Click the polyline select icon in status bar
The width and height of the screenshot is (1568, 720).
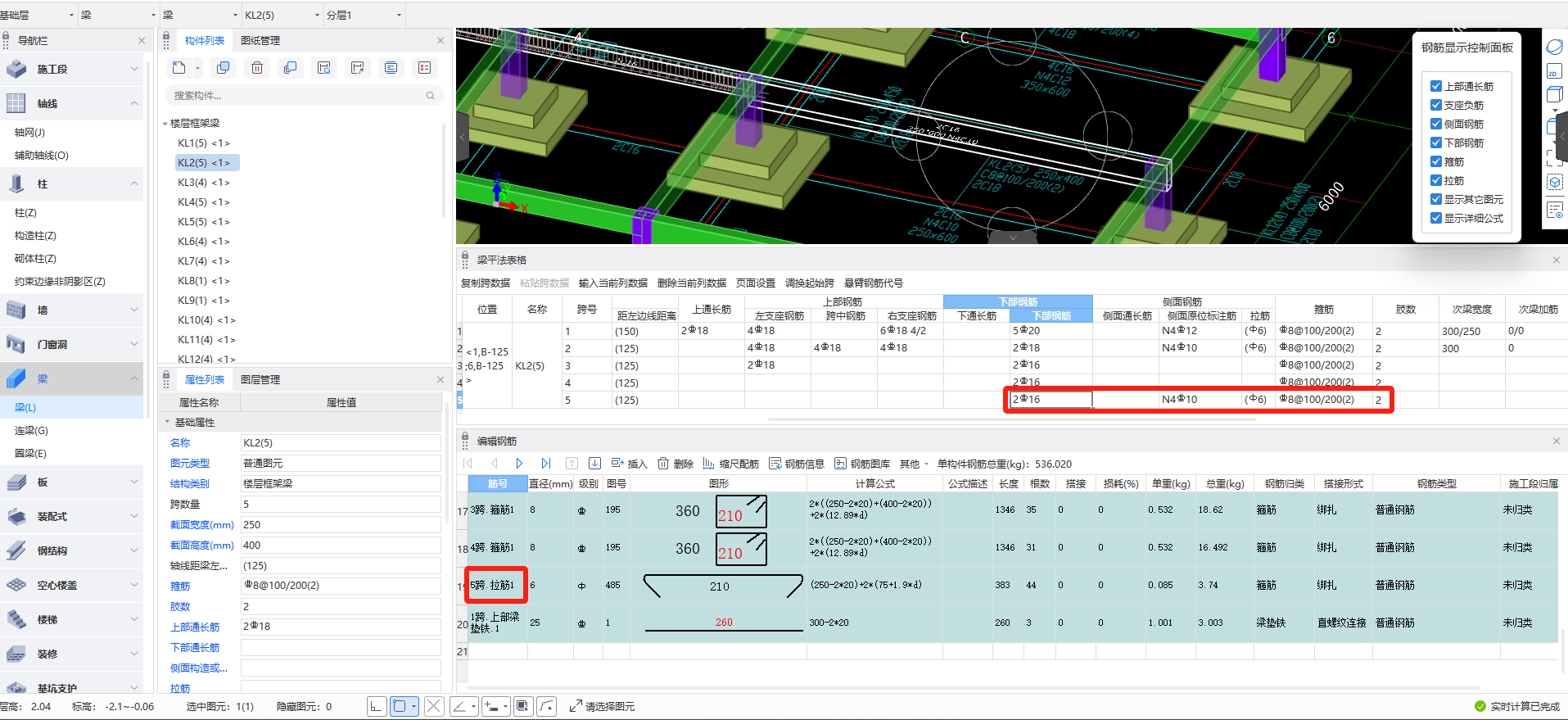tap(547, 706)
